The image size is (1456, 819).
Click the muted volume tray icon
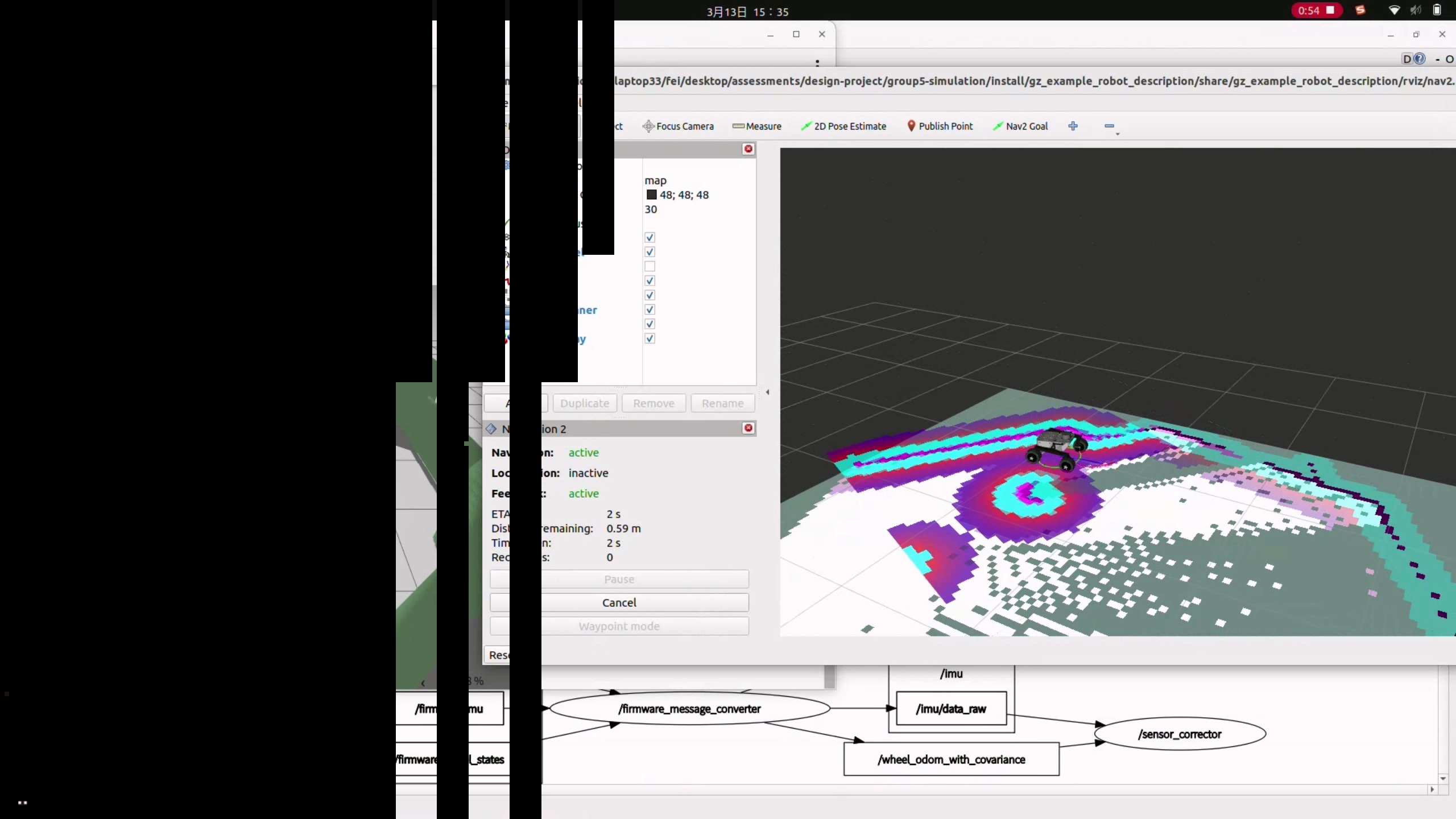[x=1416, y=10]
